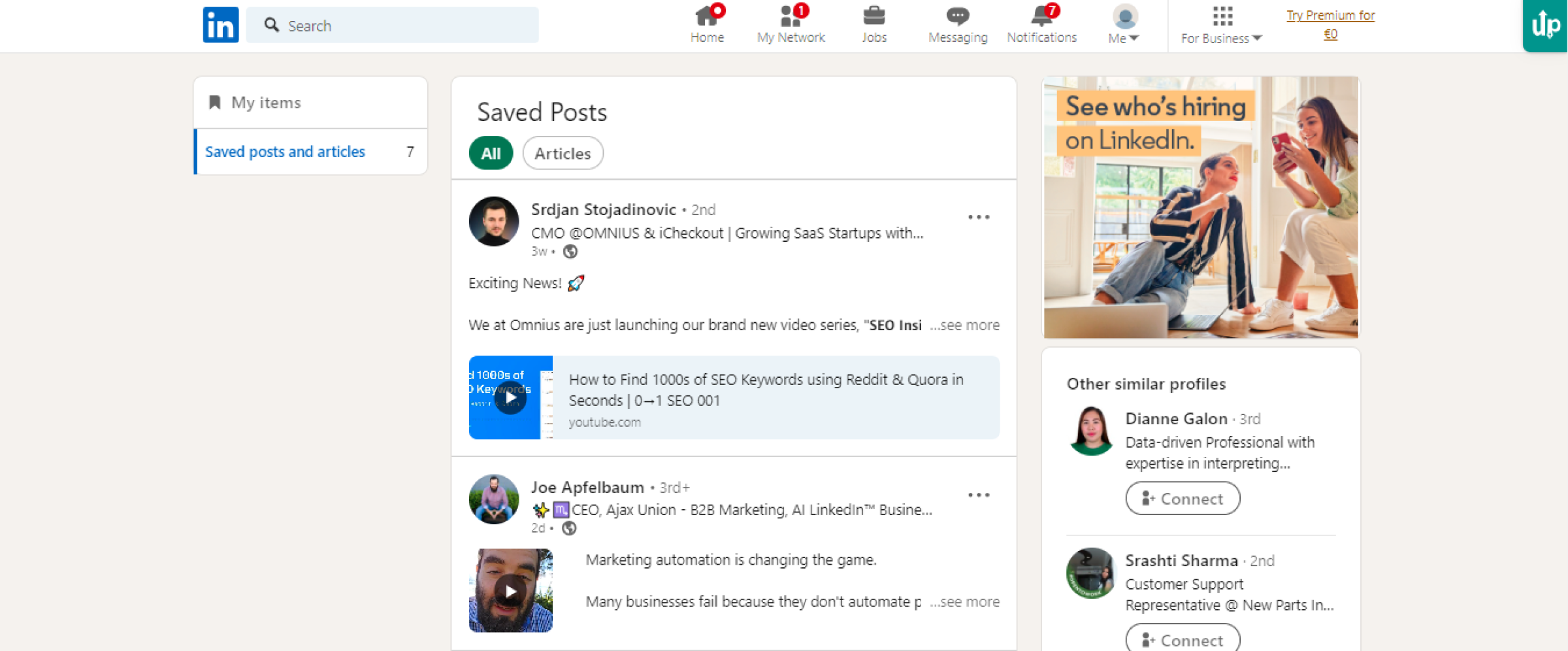Viewport: 1568px width, 651px height.
Task: Click the 'Saved Posts' title
Action: [x=542, y=112]
